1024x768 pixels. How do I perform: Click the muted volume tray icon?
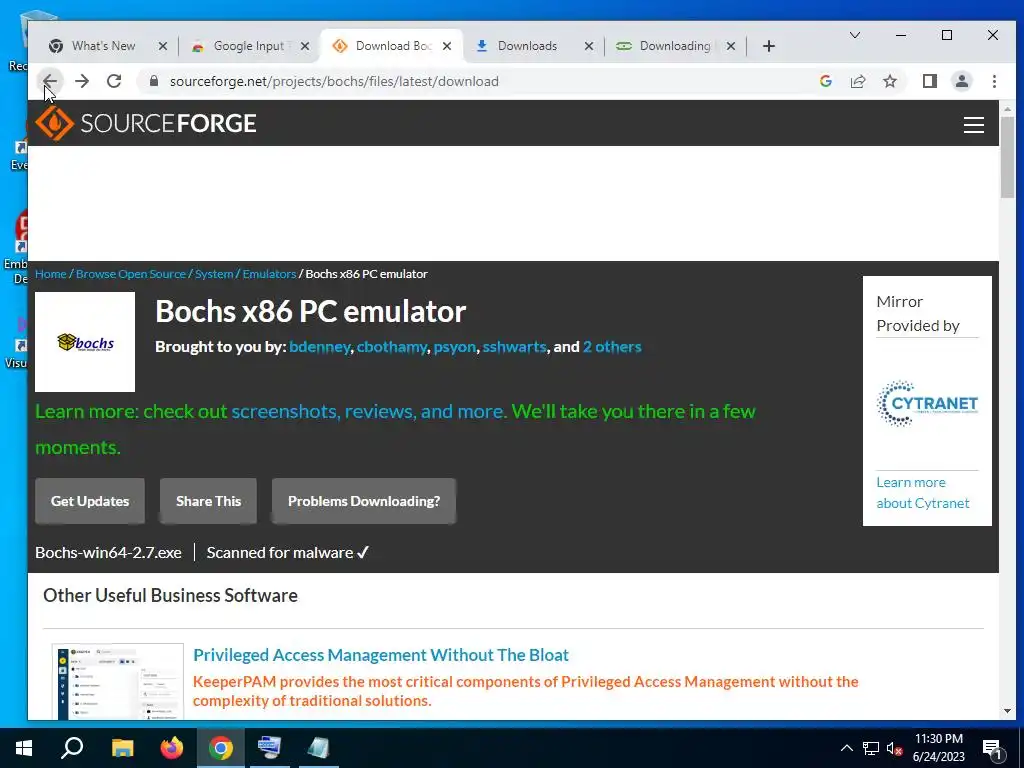(x=894, y=748)
